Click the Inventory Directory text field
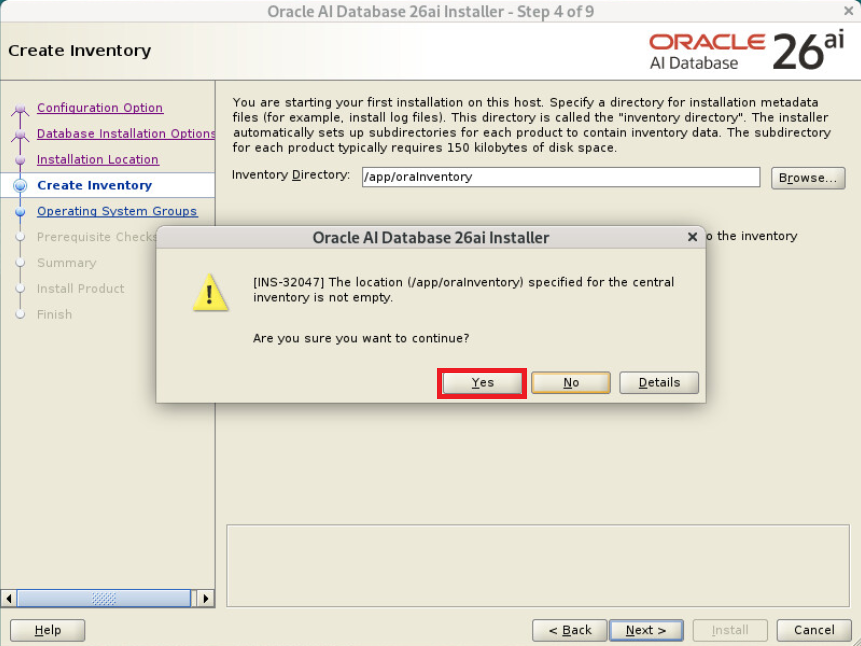 [x=561, y=177]
